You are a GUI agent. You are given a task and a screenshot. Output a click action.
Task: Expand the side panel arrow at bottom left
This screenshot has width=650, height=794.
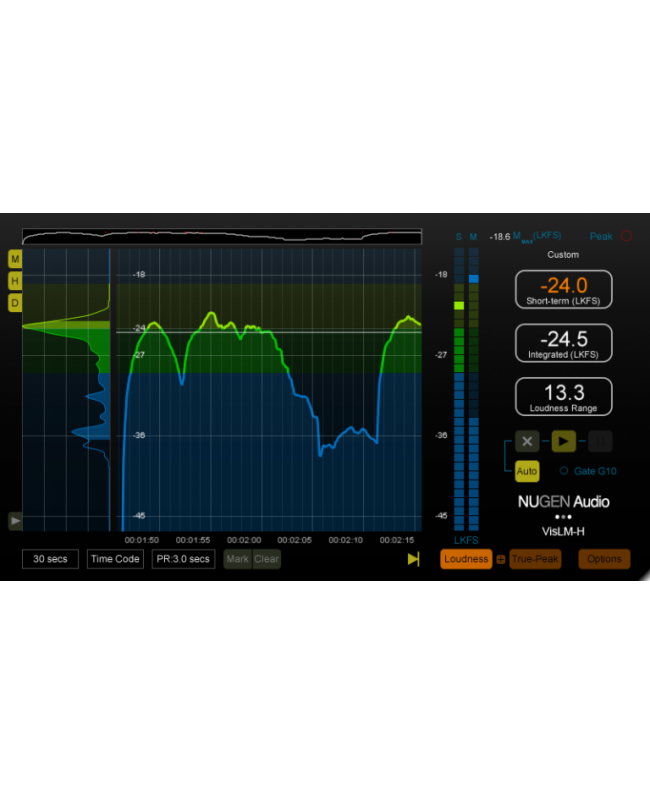coord(16,521)
